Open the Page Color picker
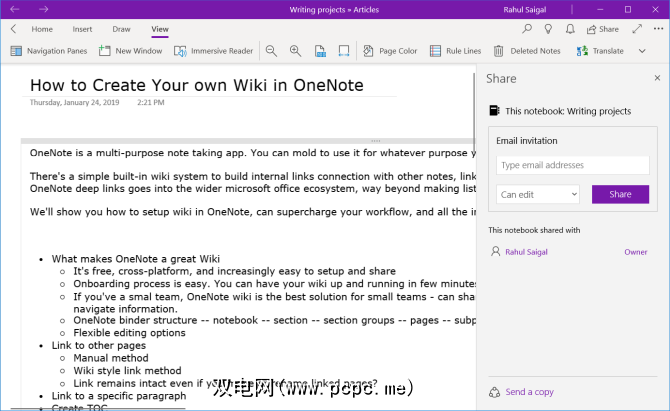Image resolution: width=670 pixels, height=411 pixels. [x=390, y=50]
